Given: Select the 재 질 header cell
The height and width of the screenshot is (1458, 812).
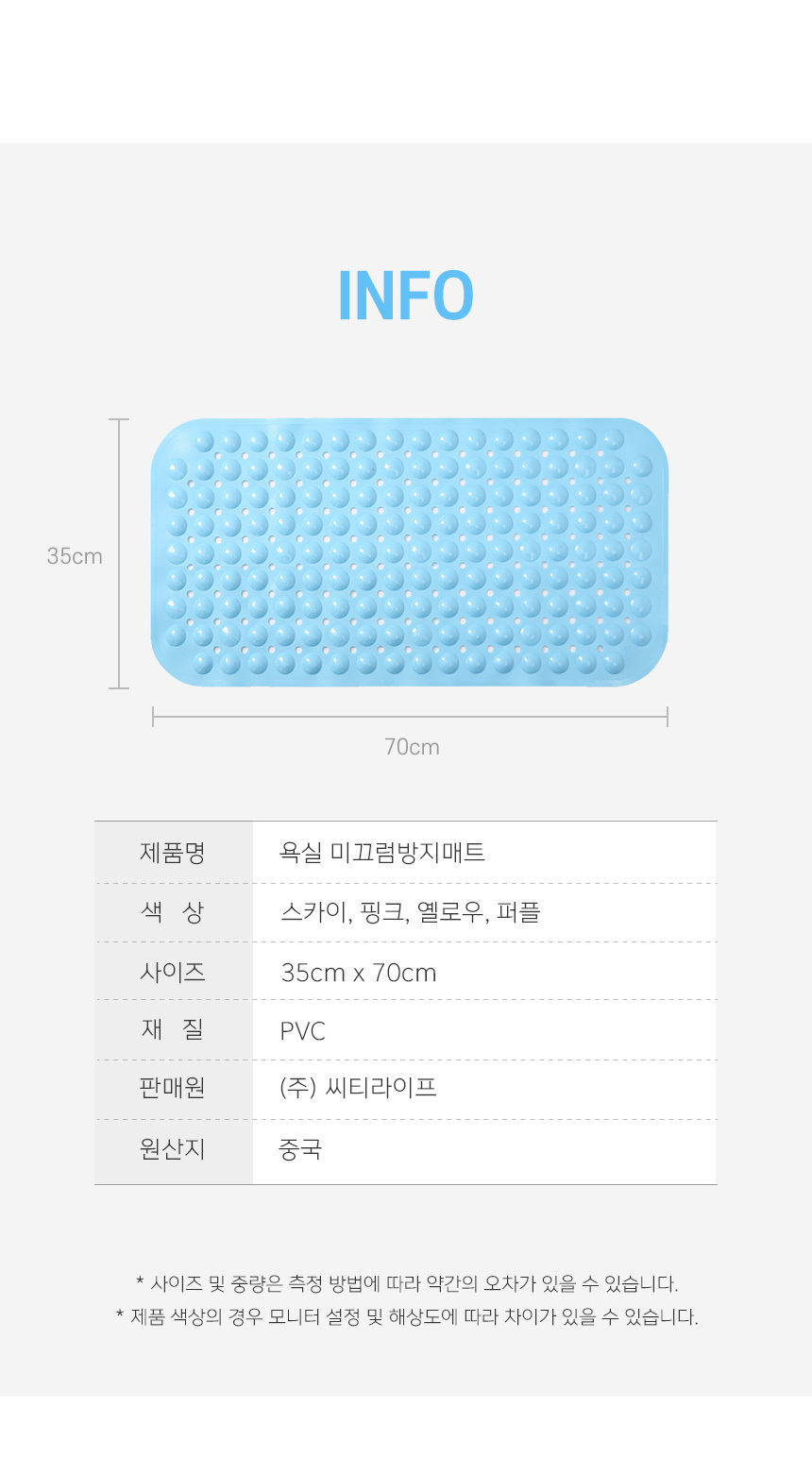Looking at the screenshot, I should (174, 1030).
